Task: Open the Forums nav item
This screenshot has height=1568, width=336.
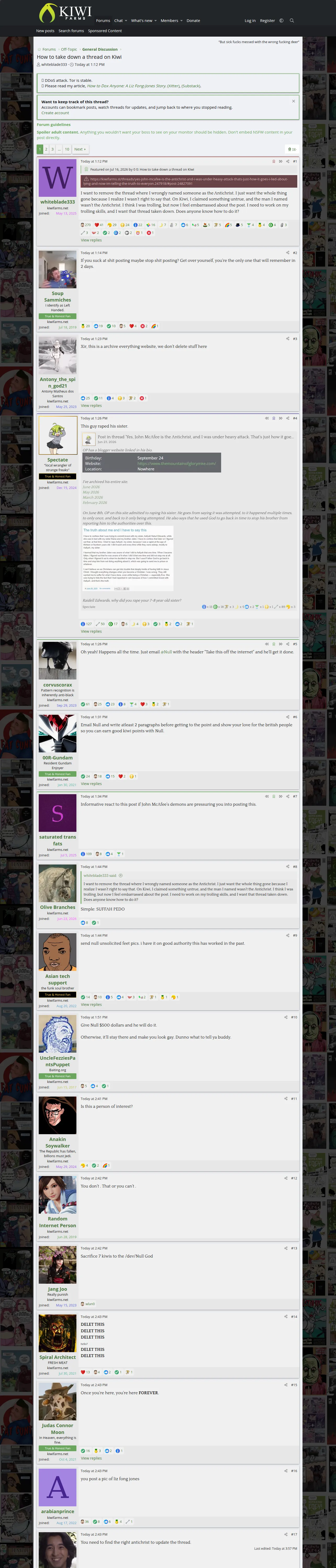Action: (x=103, y=21)
